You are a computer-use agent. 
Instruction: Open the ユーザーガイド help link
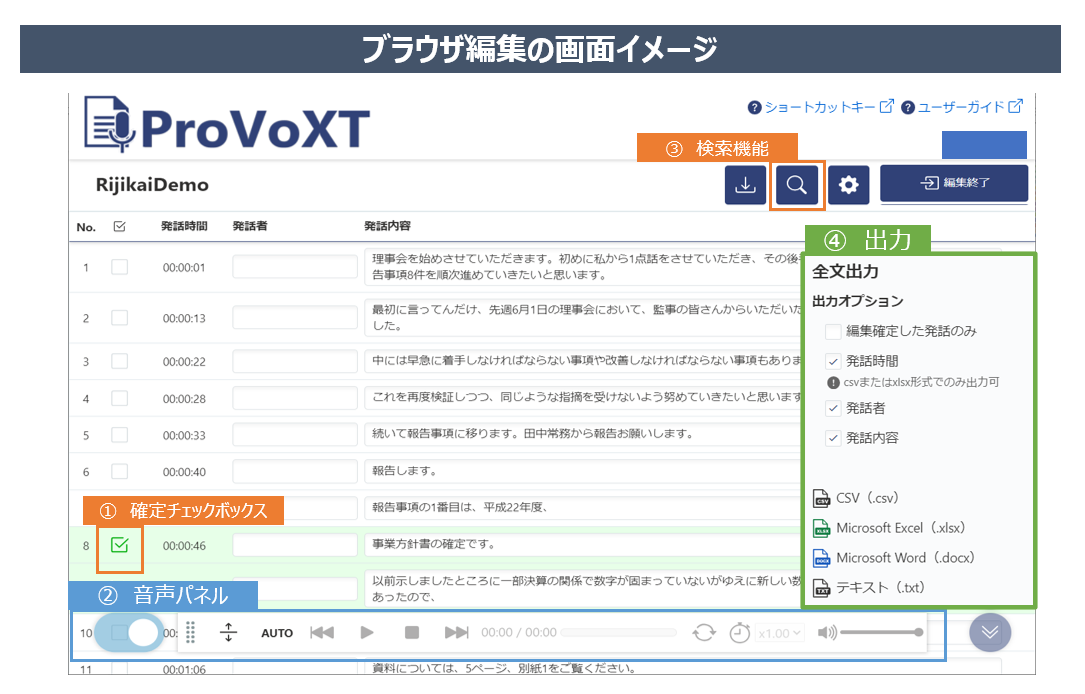pos(962,107)
